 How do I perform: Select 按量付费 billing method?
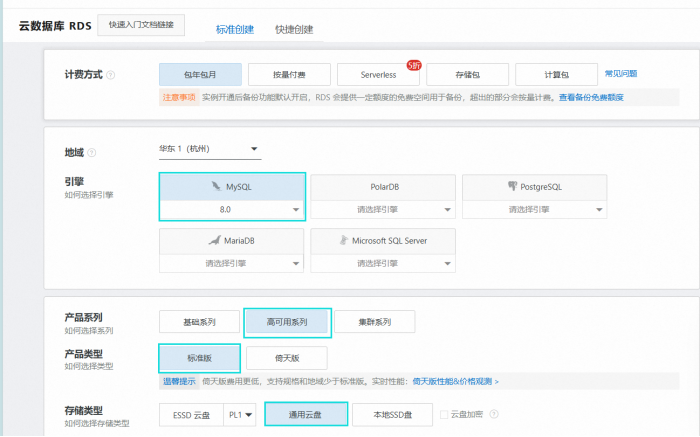coord(289,75)
